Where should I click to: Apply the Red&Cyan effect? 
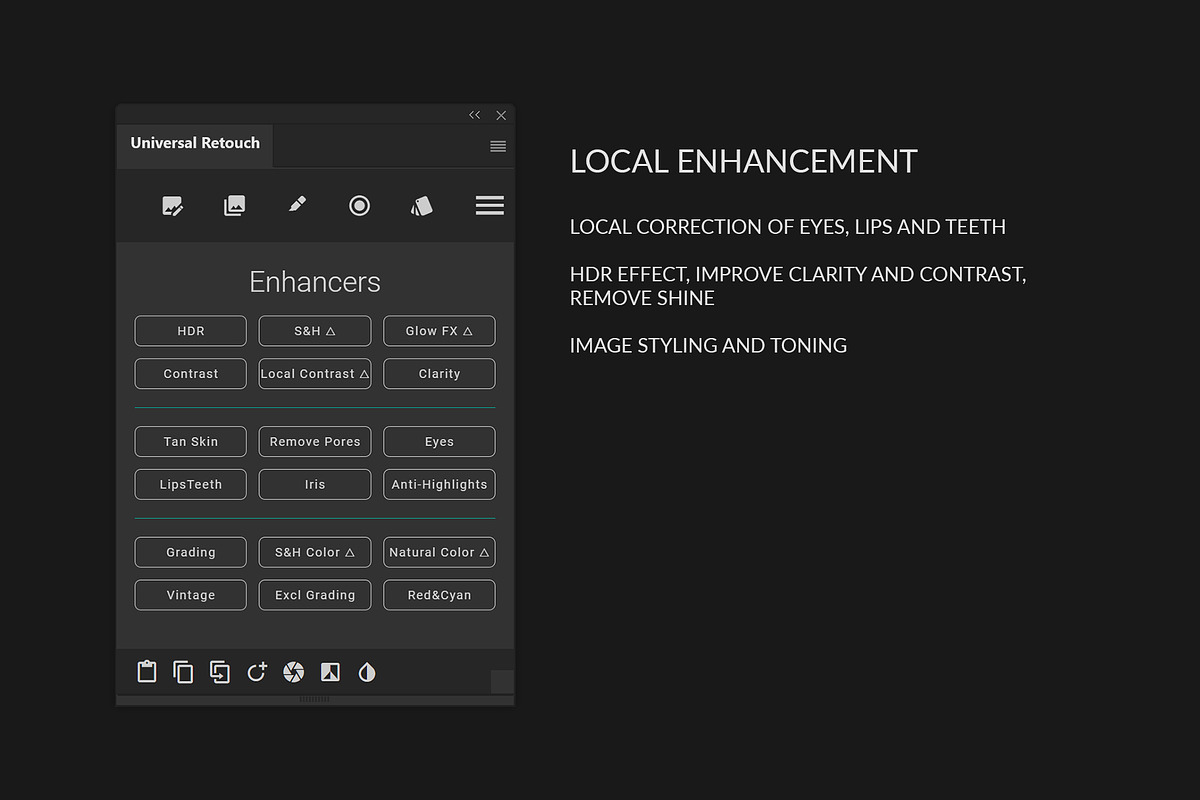click(439, 596)
